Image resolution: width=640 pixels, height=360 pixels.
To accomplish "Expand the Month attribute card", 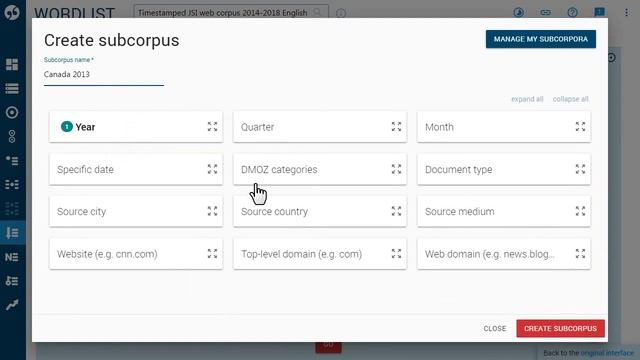I will coord(580,127).
